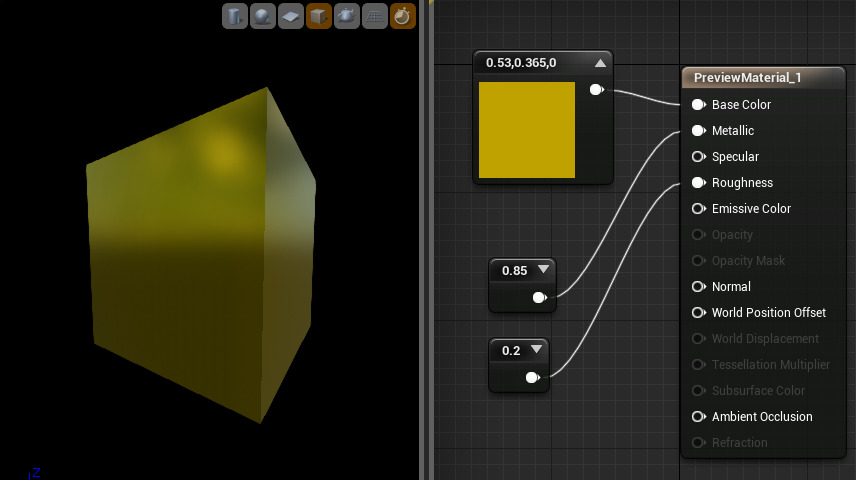Click the Metallic input pin
856x480 pixels.
click(x=699, y=131)
